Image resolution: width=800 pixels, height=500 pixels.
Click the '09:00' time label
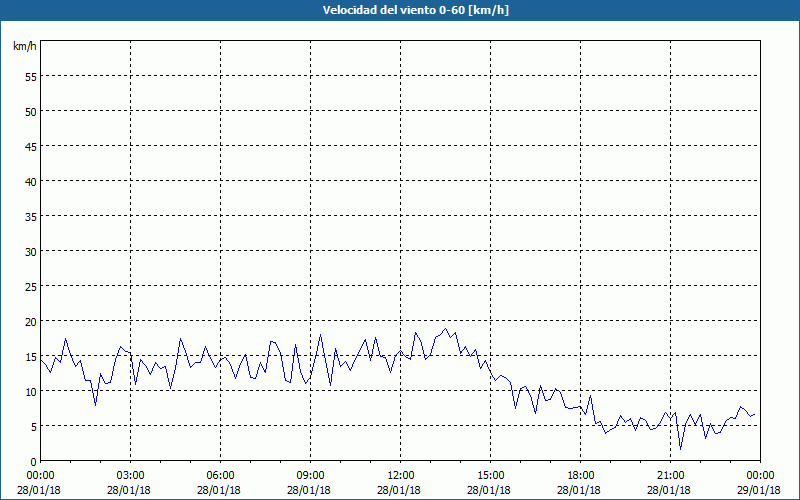coord(310,476)
